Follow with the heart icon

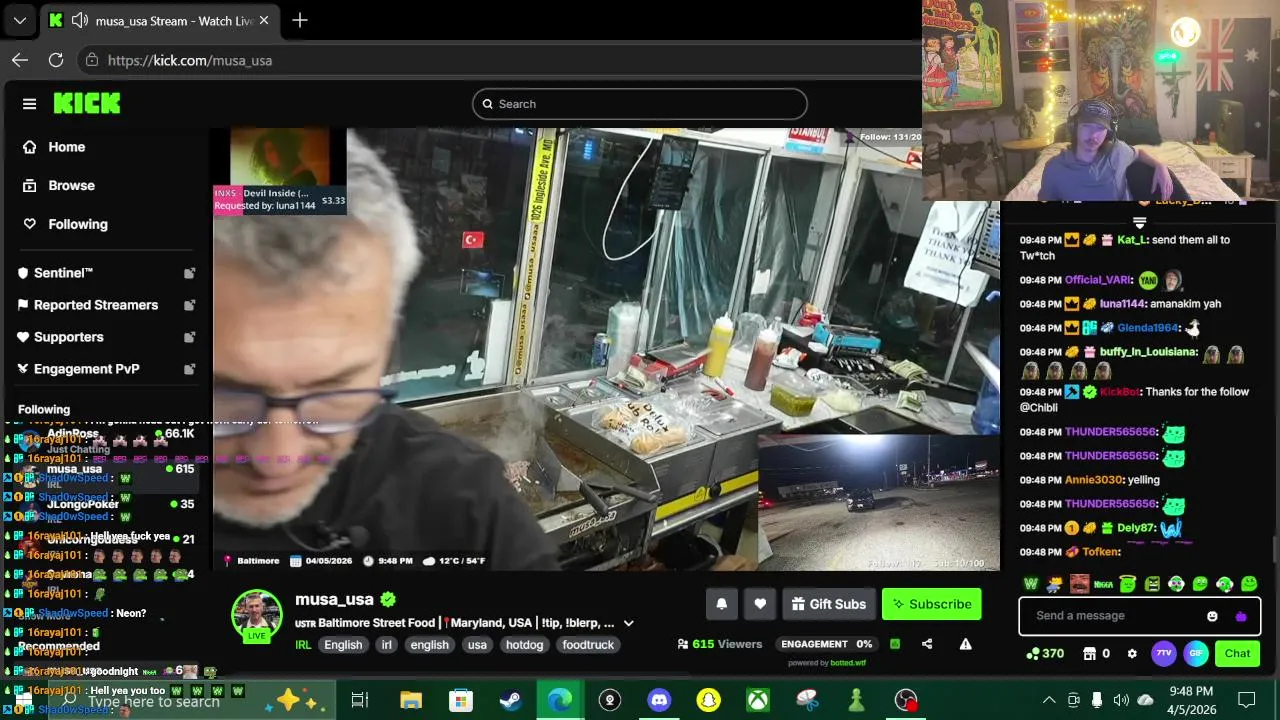click(760, 604)
